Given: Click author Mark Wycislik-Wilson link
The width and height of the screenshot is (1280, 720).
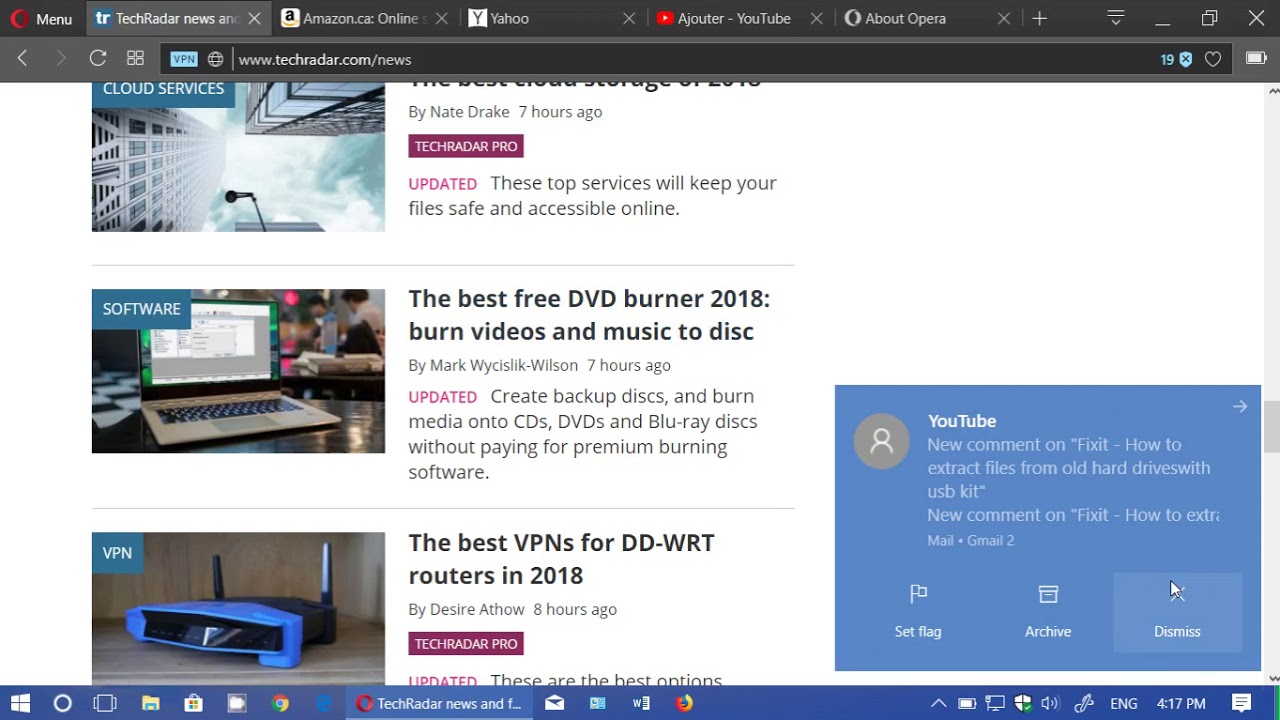Looking at the screenshot, I should point(504,365).
